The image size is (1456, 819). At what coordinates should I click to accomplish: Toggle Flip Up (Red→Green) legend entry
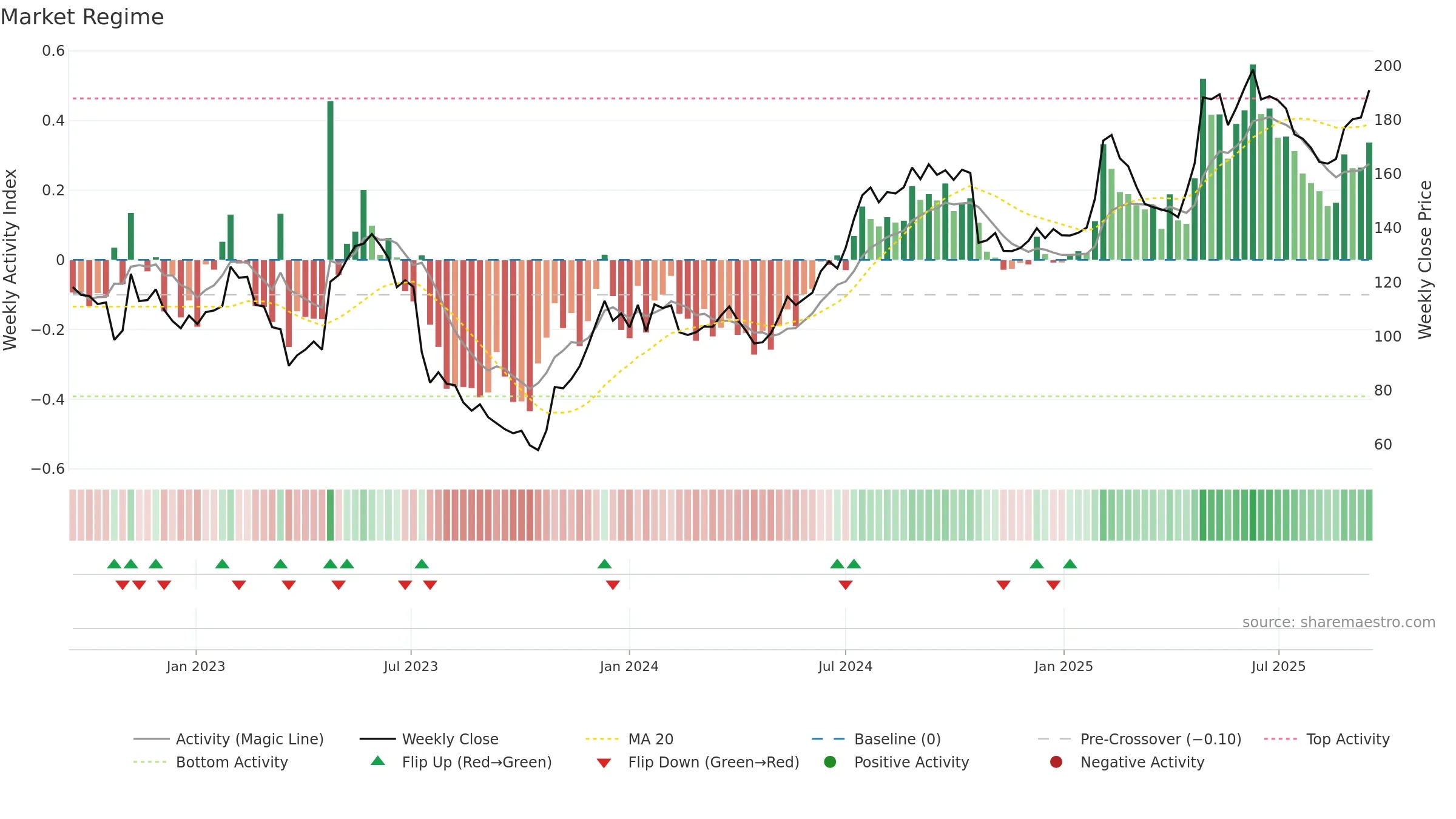coord(461,762)
